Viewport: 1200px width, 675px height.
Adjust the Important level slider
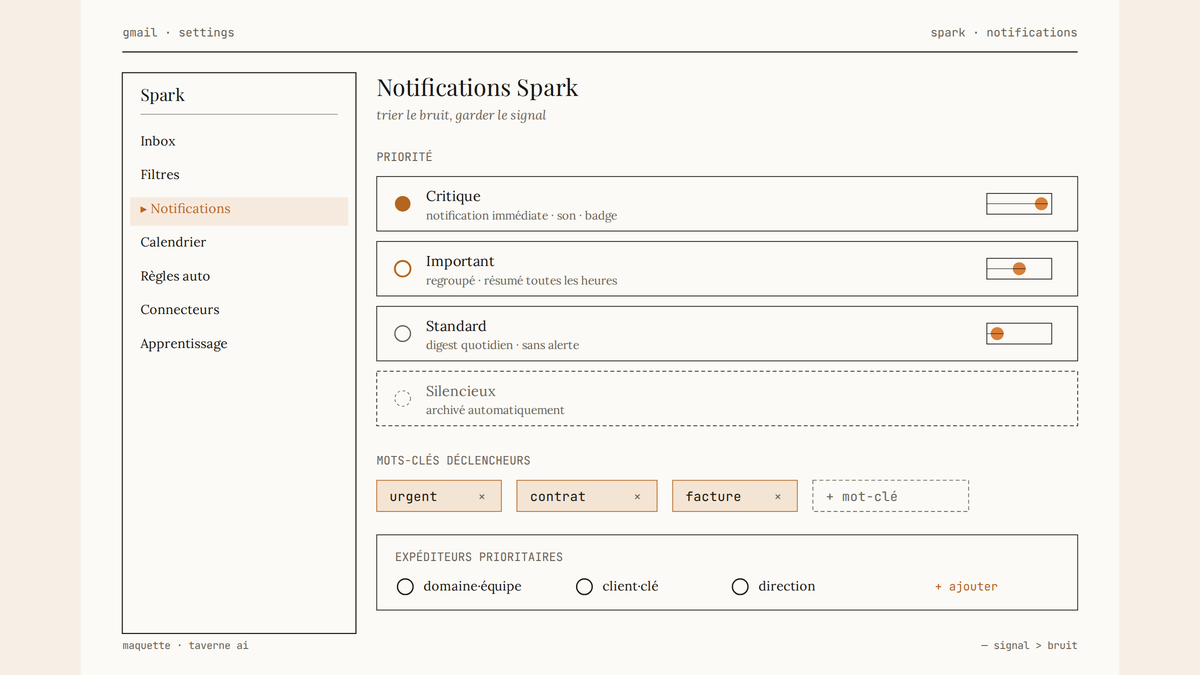1019,269
